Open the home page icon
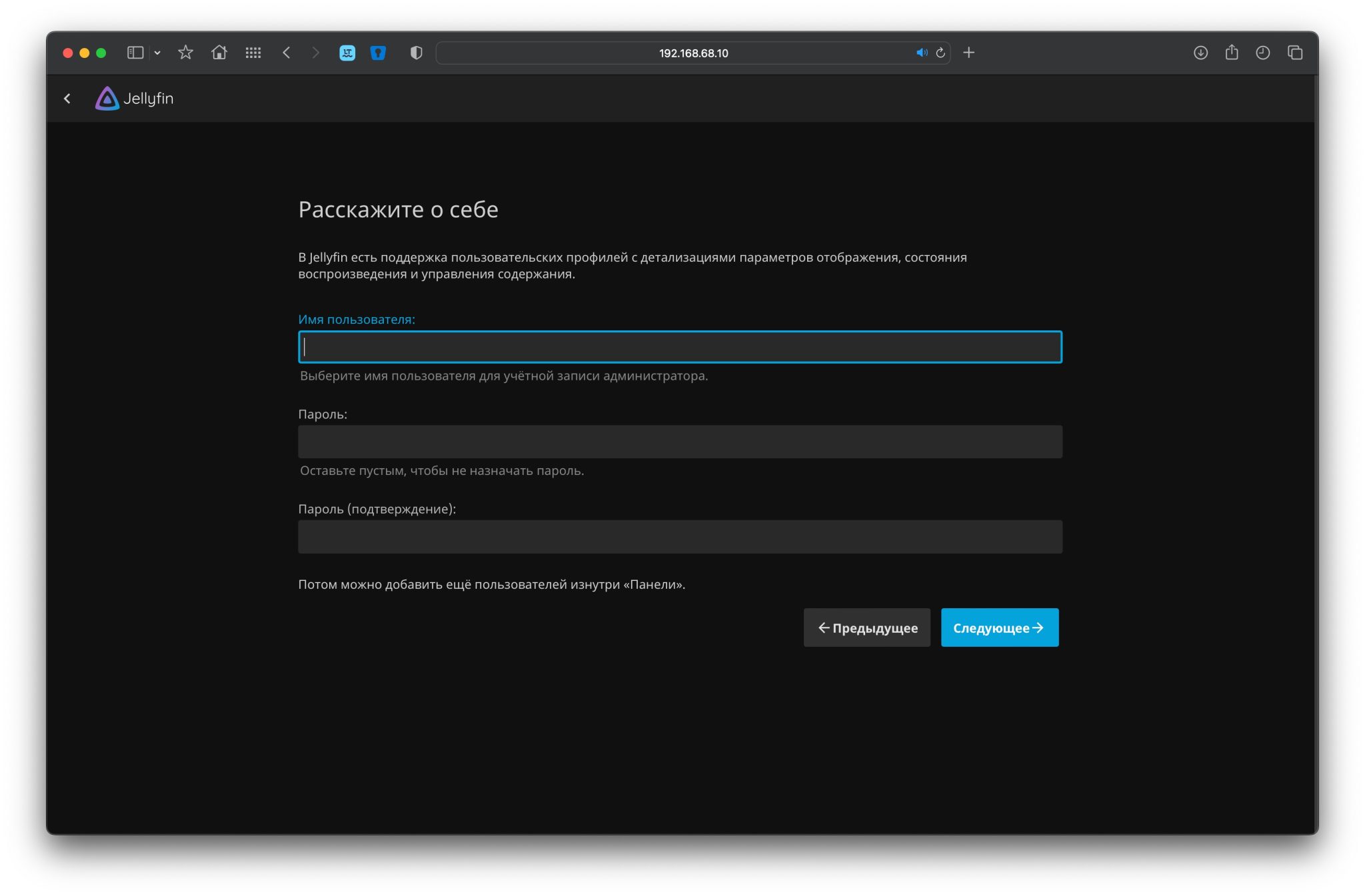 tap(219, 53)
